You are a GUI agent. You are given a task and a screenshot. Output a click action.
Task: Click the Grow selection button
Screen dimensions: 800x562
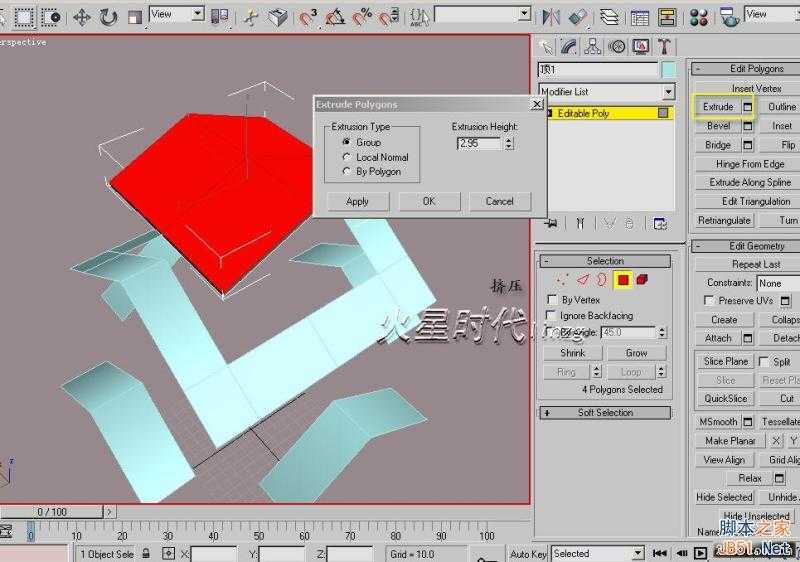pyautogui.click(x=636, y=353)
